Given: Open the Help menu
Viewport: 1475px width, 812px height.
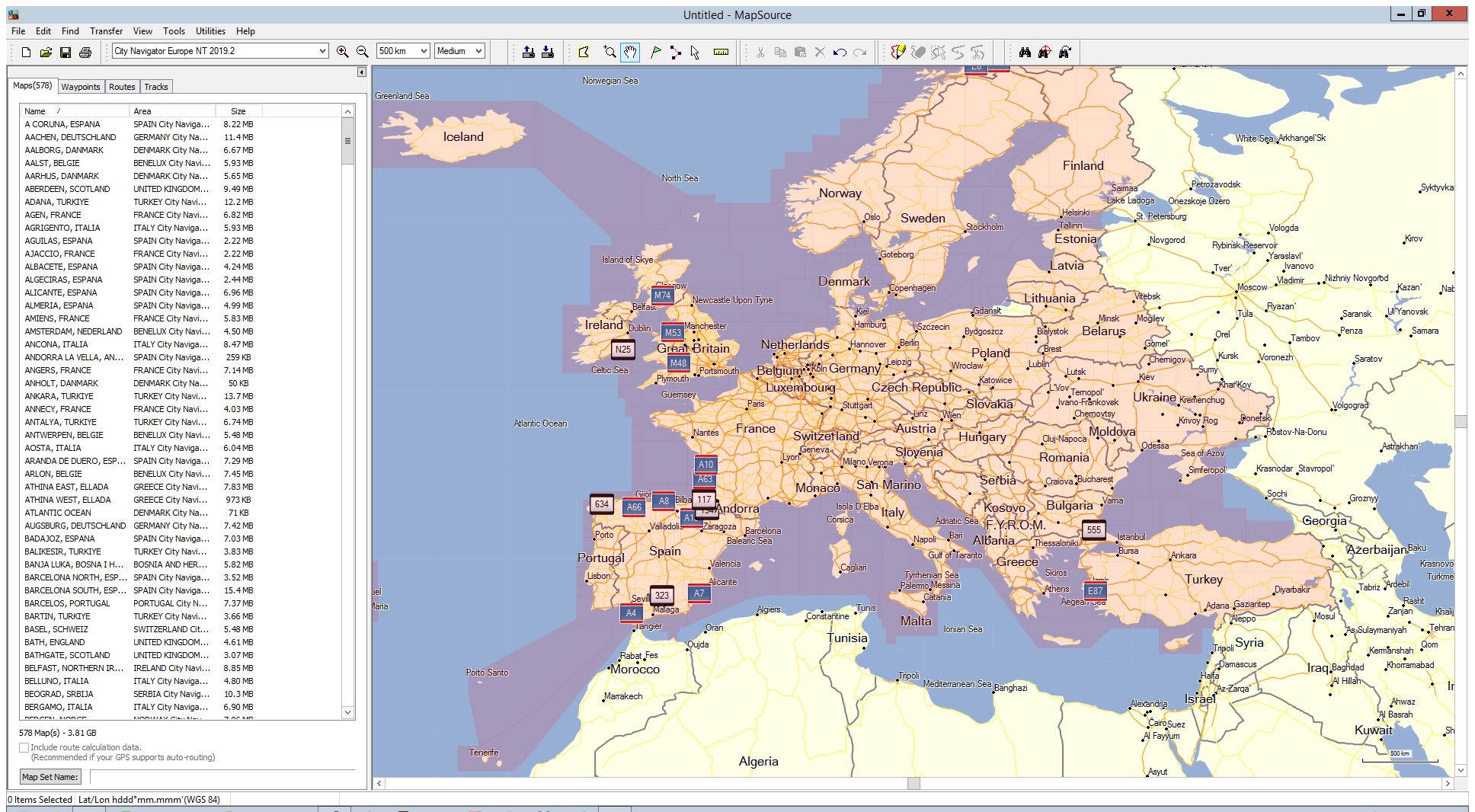Looking at the screenshot, I should coord(245,31).
